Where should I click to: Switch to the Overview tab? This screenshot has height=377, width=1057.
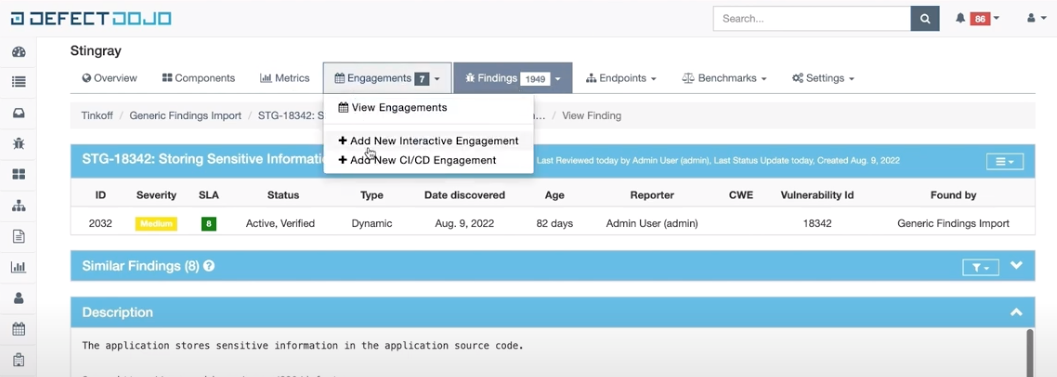109,78
